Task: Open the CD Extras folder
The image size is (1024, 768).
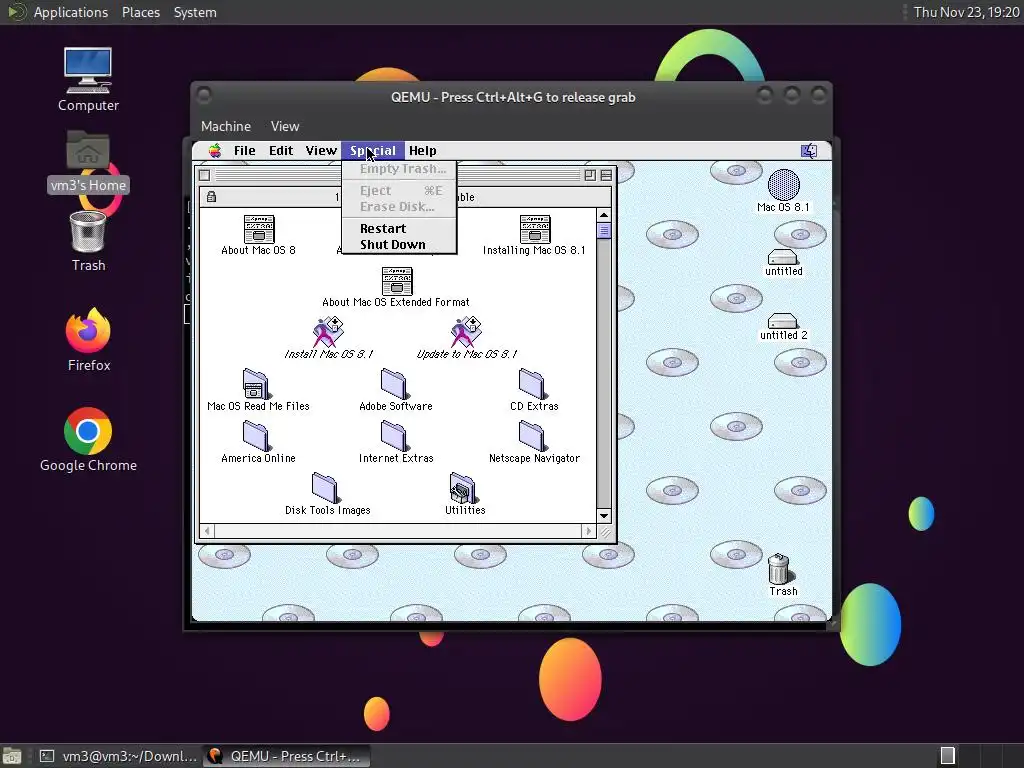Action: (532, 384)
